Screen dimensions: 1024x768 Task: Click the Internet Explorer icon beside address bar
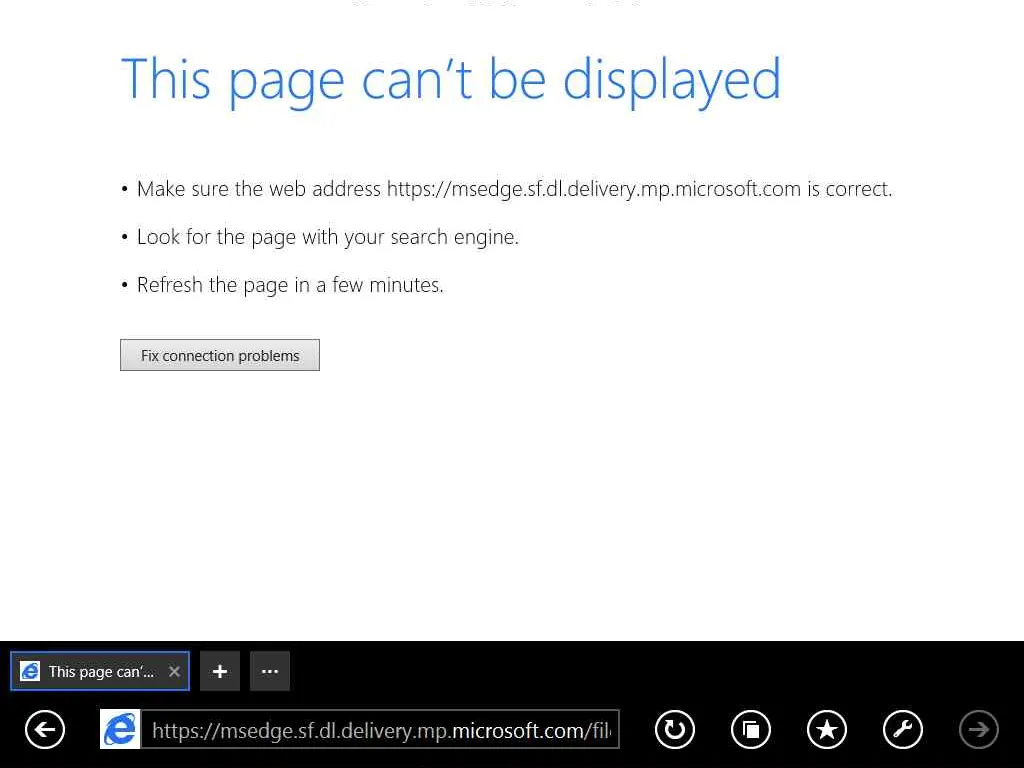(120, 729)
